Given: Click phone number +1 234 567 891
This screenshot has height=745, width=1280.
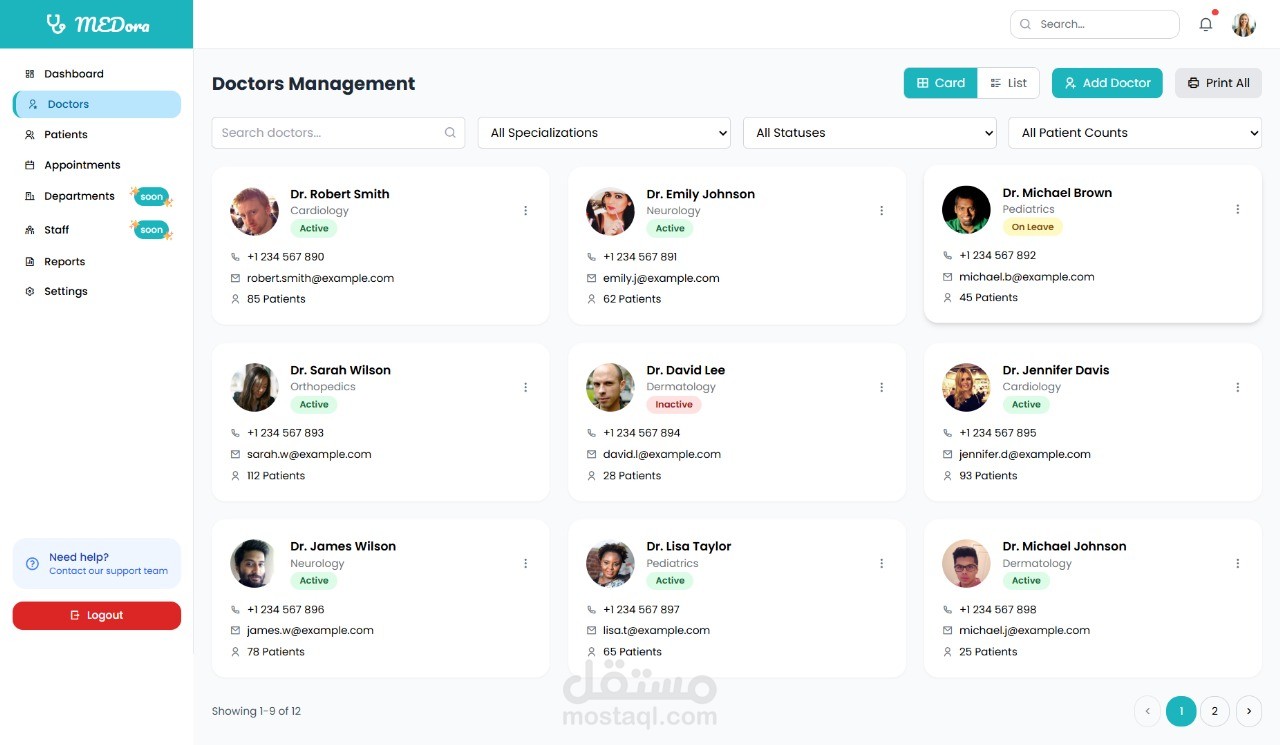Looking at the screenshot, I should (640, 257).
